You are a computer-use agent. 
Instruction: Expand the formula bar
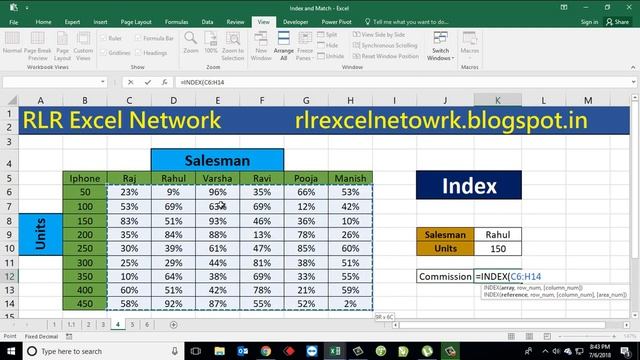(633, 82)
